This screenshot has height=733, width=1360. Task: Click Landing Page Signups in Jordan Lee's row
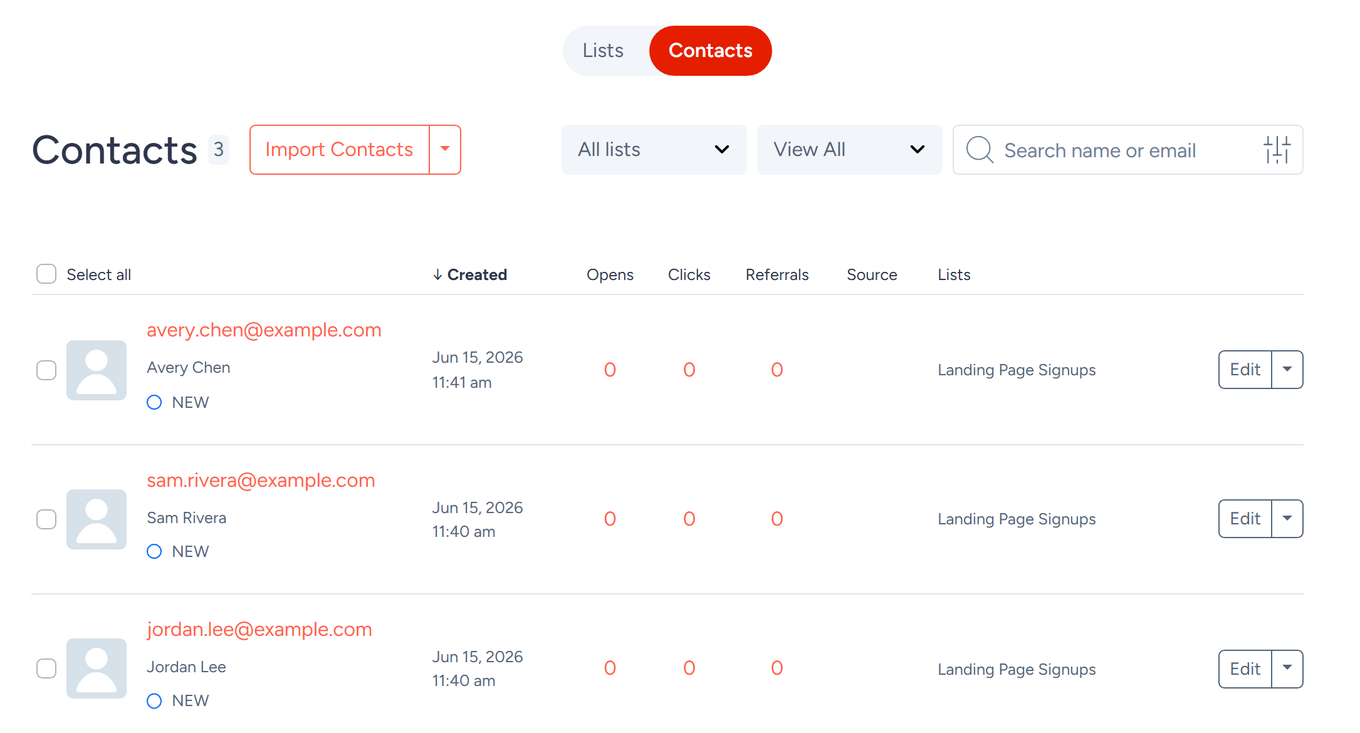(x=1016, y=669)
